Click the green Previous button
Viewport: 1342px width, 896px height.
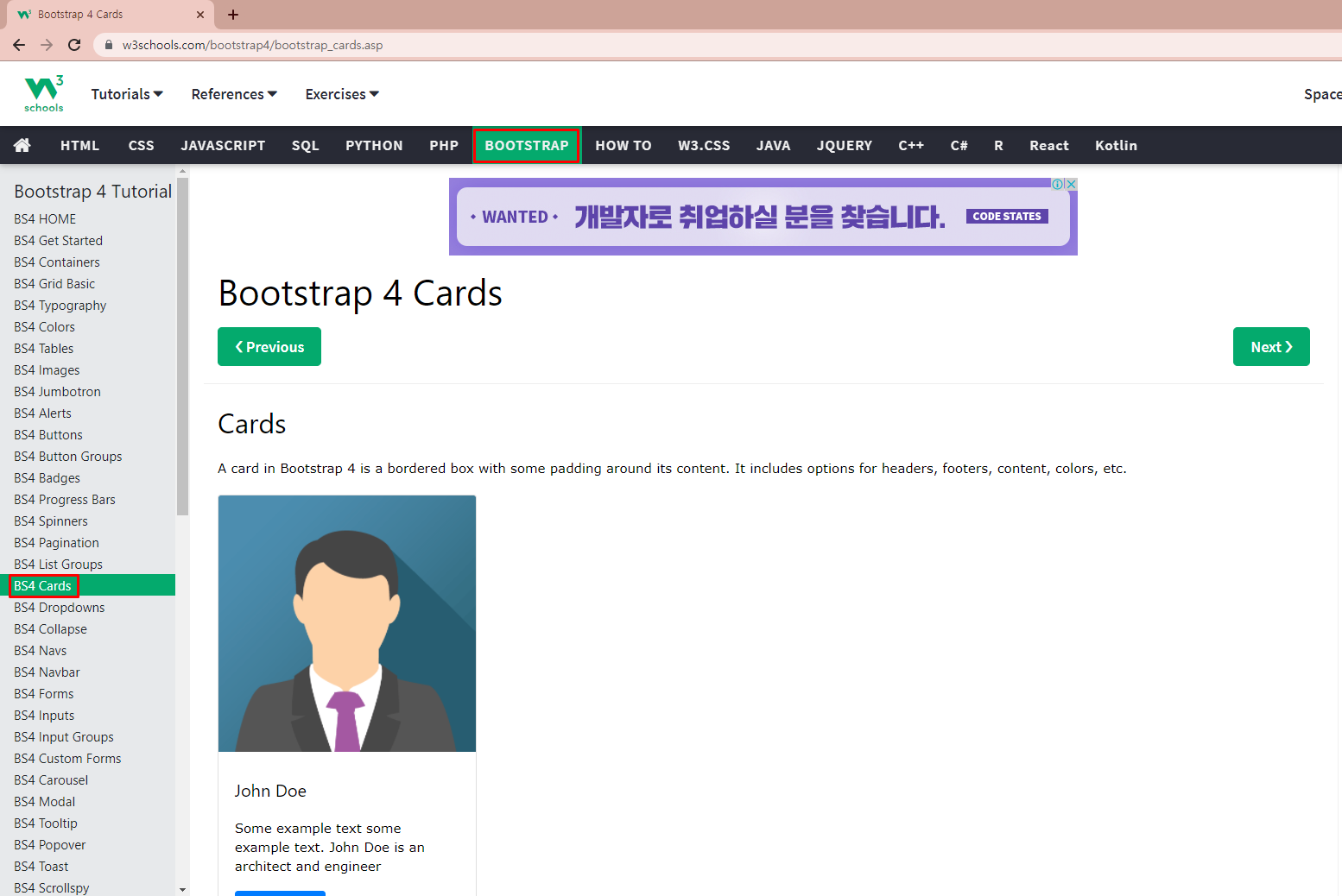point(269,347)
